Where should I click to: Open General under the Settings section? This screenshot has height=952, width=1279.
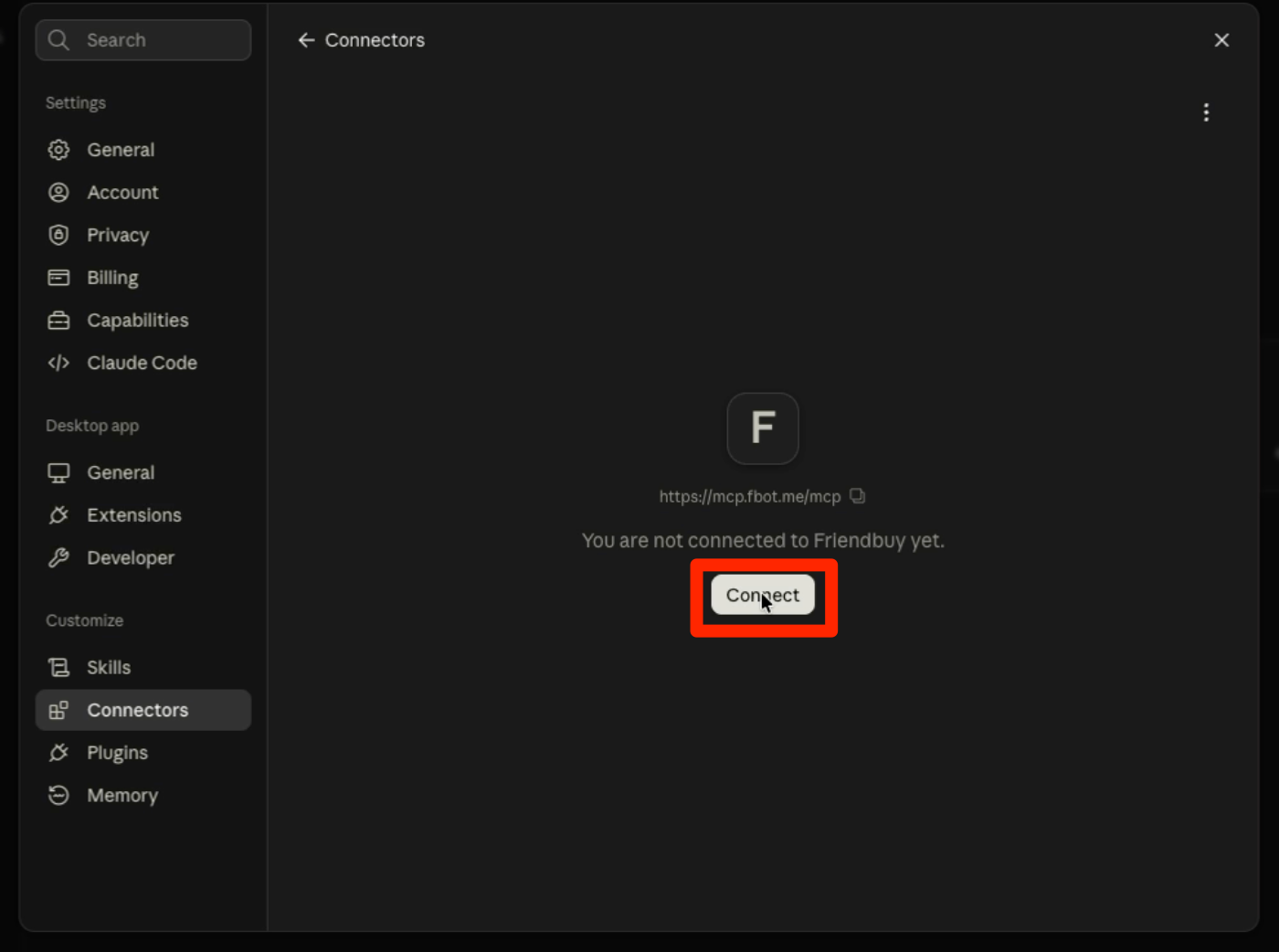tap(143, 150)
